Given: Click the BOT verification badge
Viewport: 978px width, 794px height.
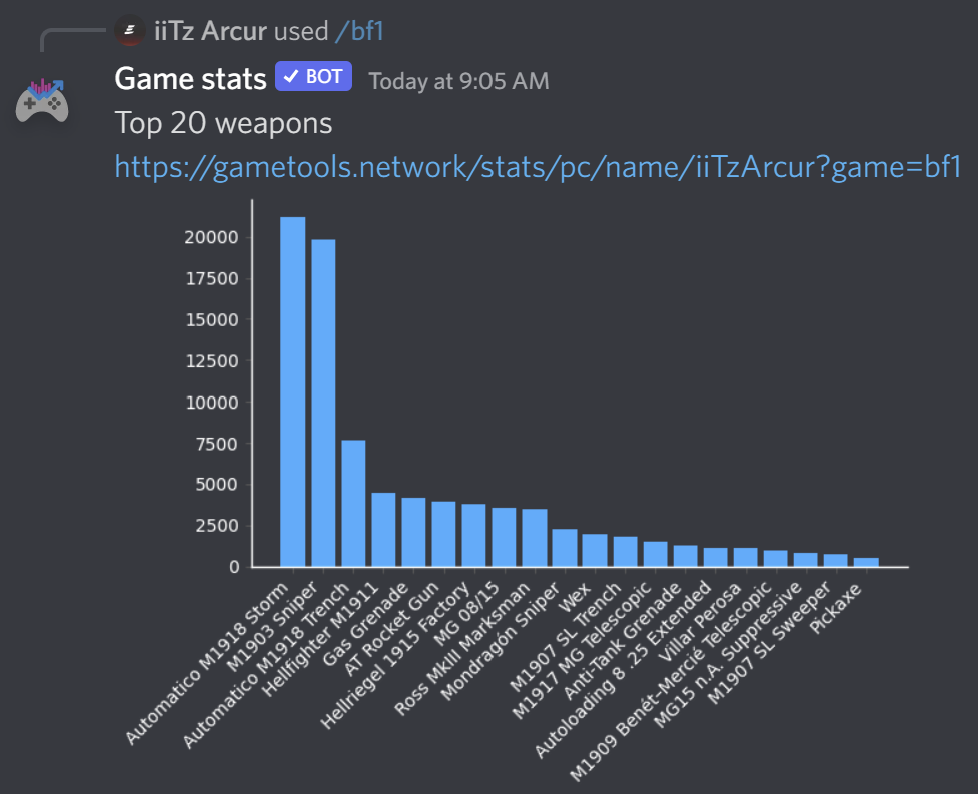Looking at the screenshot, I should (x=312, y=76).
